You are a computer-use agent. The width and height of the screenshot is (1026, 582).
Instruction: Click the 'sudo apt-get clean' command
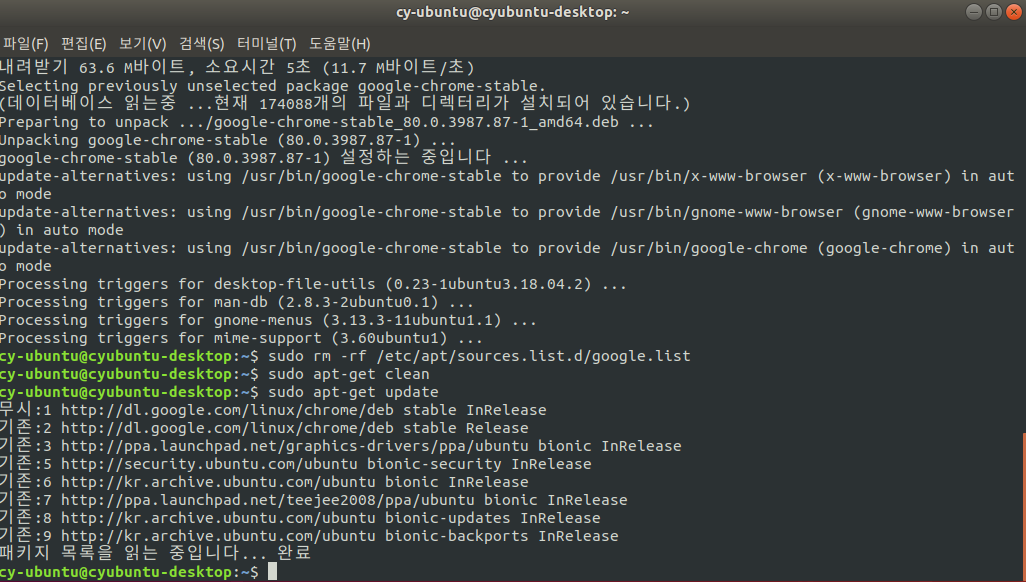click(349, 374)
